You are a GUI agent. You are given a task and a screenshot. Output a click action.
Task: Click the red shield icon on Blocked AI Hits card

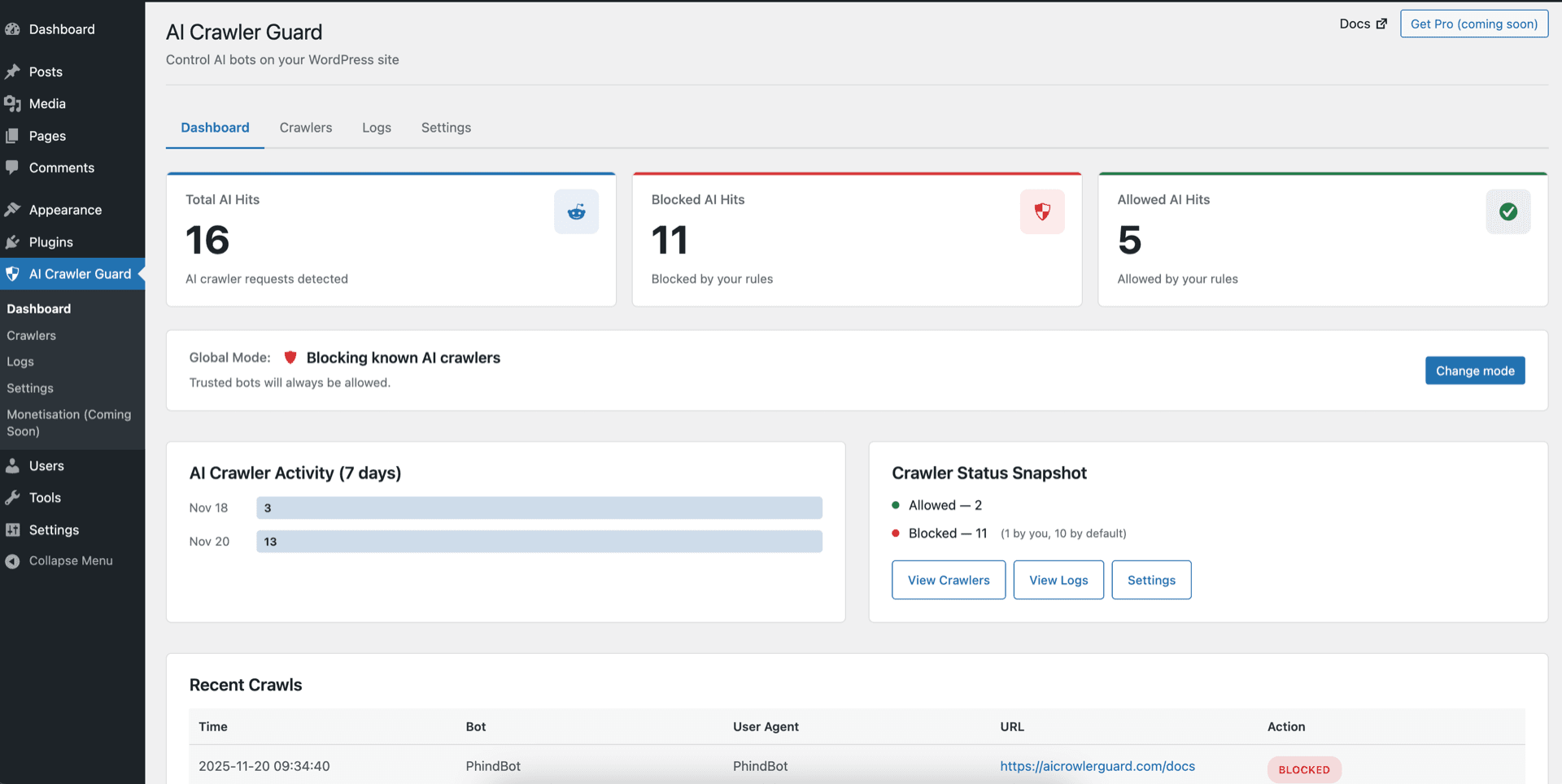(x=1042, y=211)
